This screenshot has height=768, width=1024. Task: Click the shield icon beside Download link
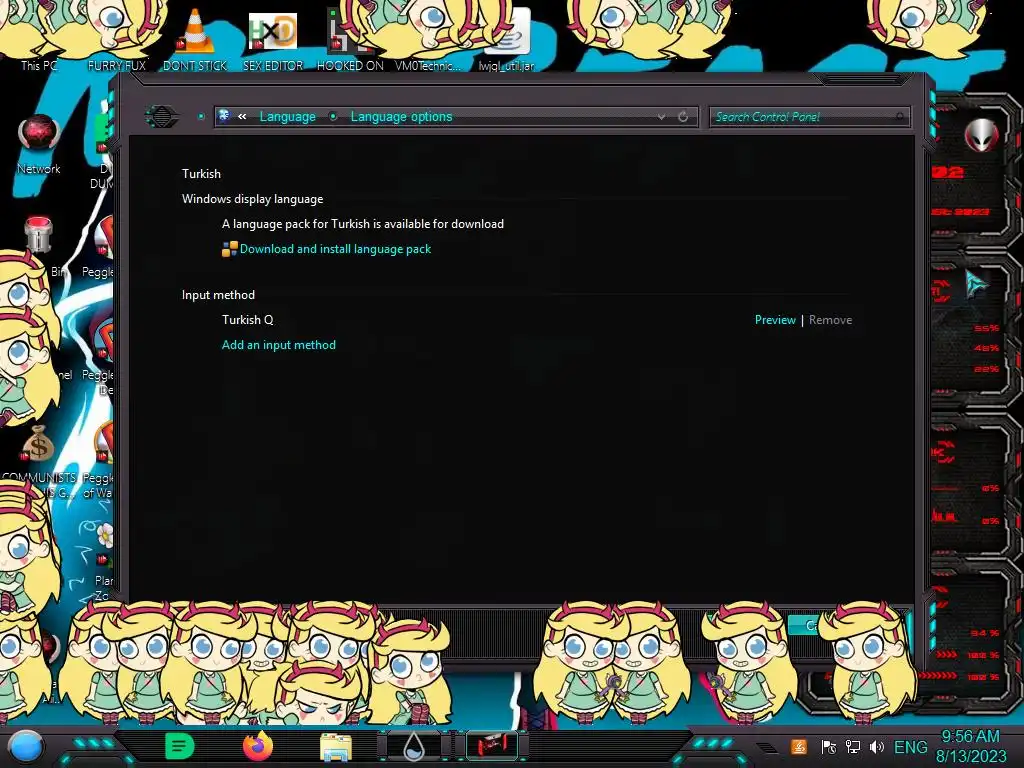[229, 249]
